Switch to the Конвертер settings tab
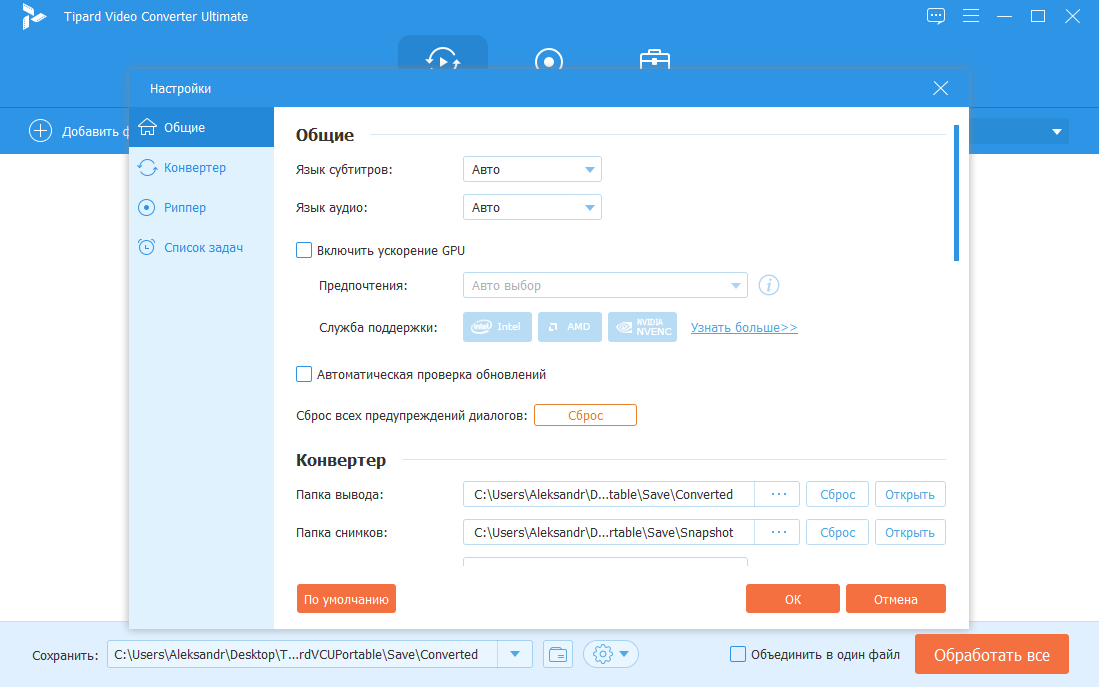1099x687 pixels. [195, 168]
